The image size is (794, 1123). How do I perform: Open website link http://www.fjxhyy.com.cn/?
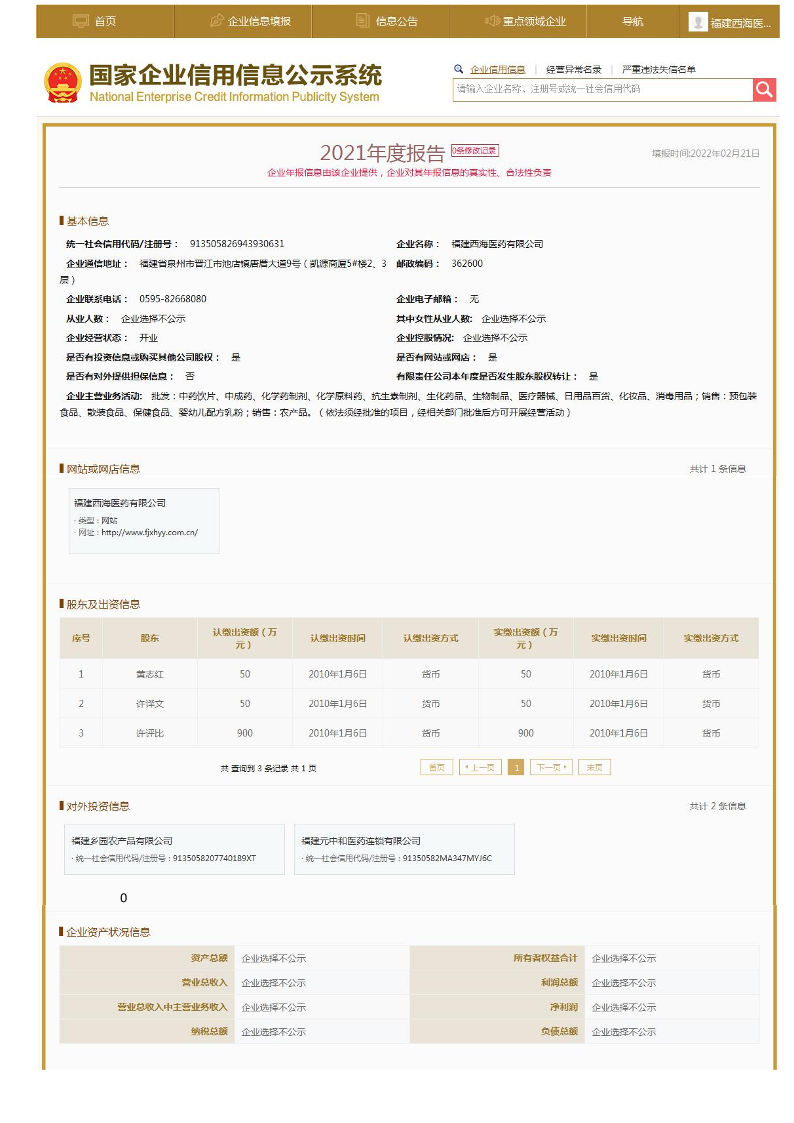(150, 532)
